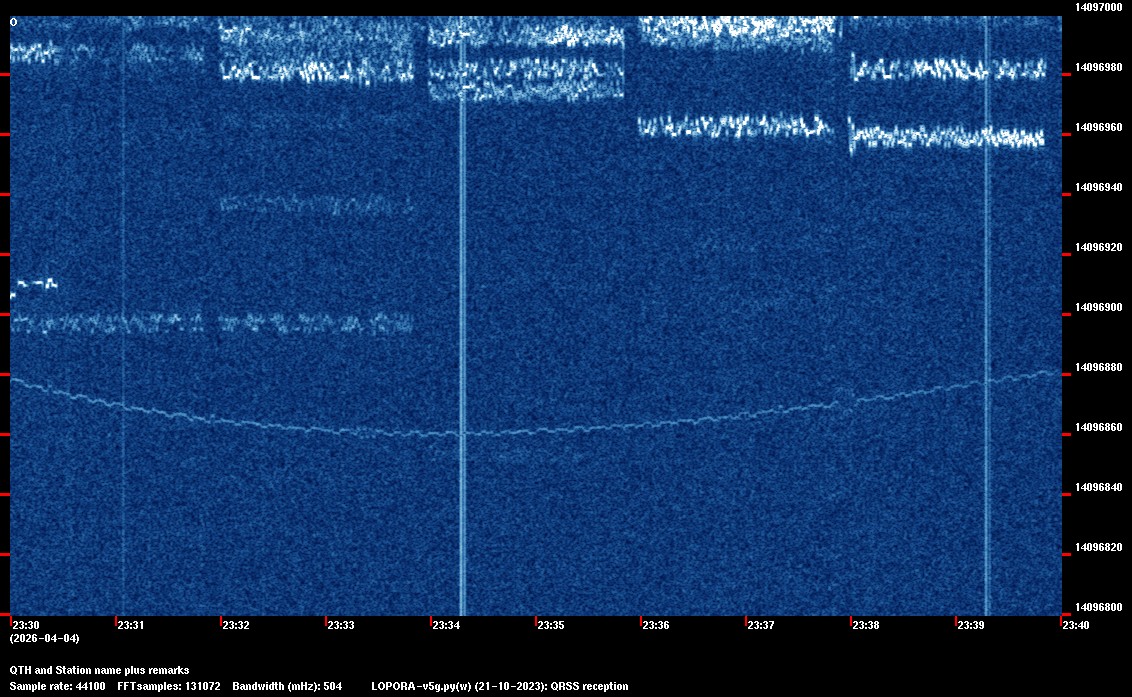Click the 23:30 time axis label
Screen dimensions: 1132x697
coord(26,625)
